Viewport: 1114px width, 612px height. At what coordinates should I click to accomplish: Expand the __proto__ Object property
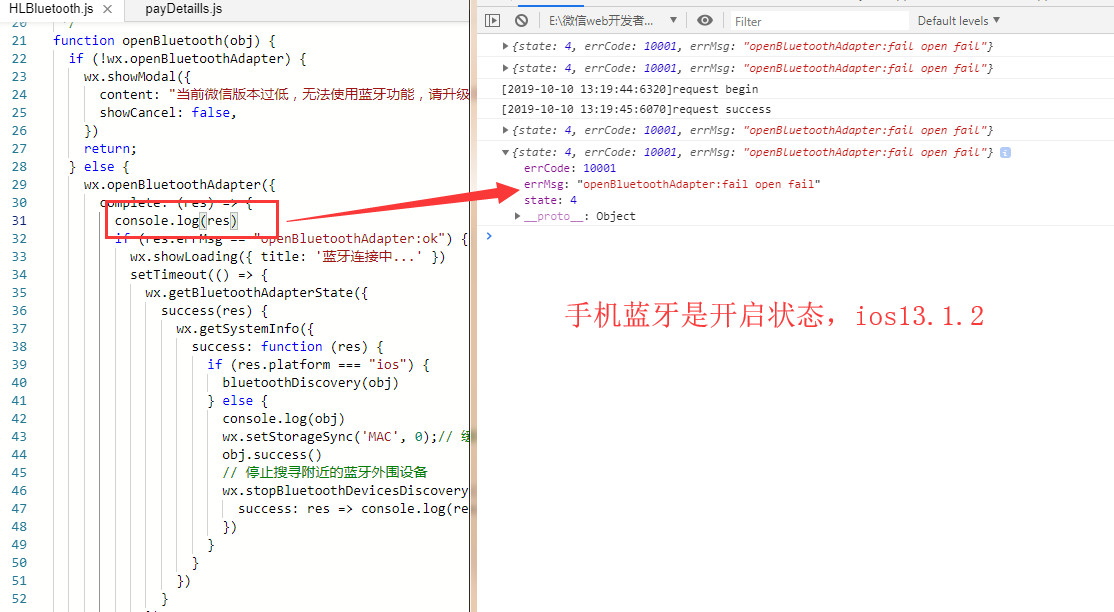point(517,216)
